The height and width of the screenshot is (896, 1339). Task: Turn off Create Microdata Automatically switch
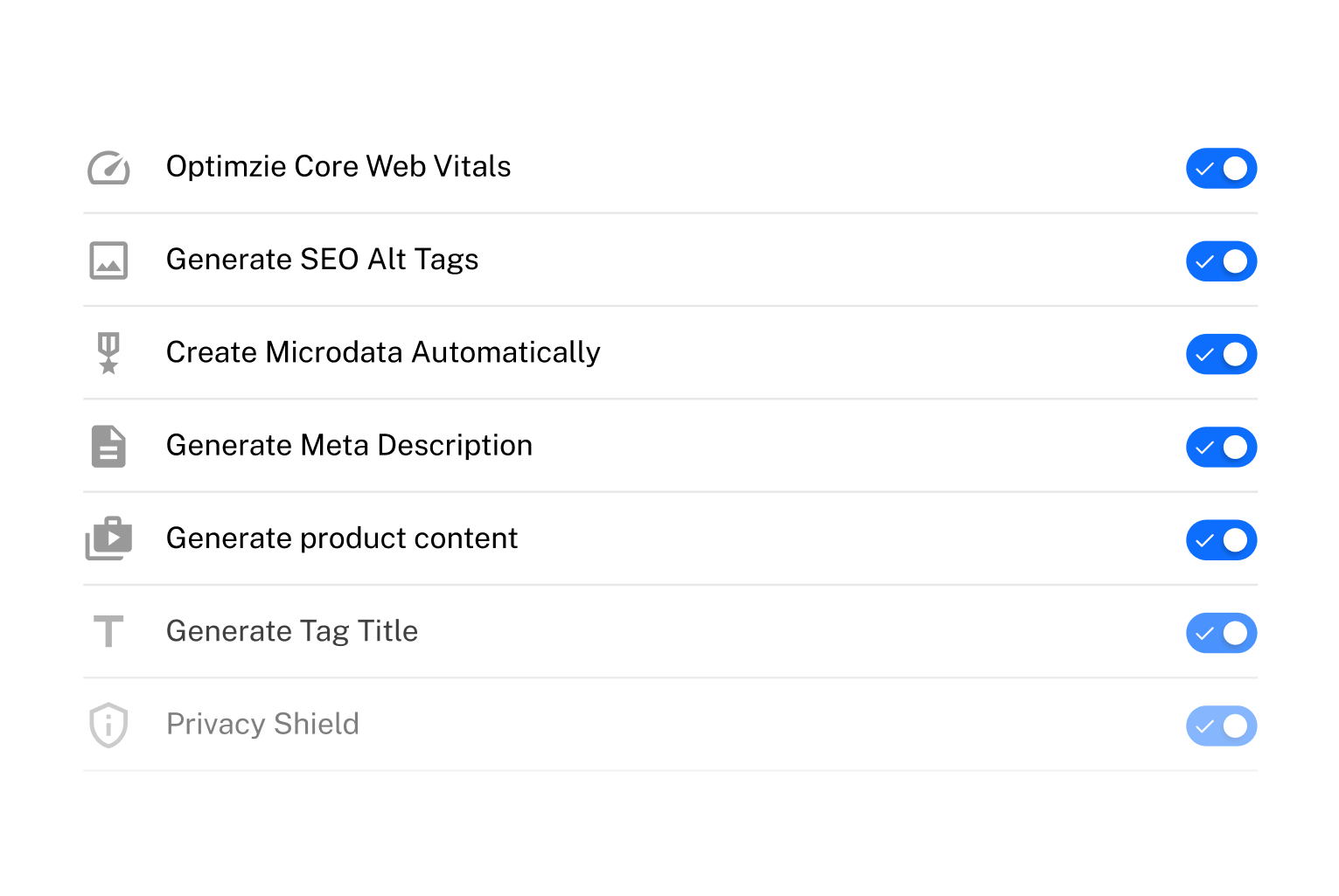(x=1221, y=354)
